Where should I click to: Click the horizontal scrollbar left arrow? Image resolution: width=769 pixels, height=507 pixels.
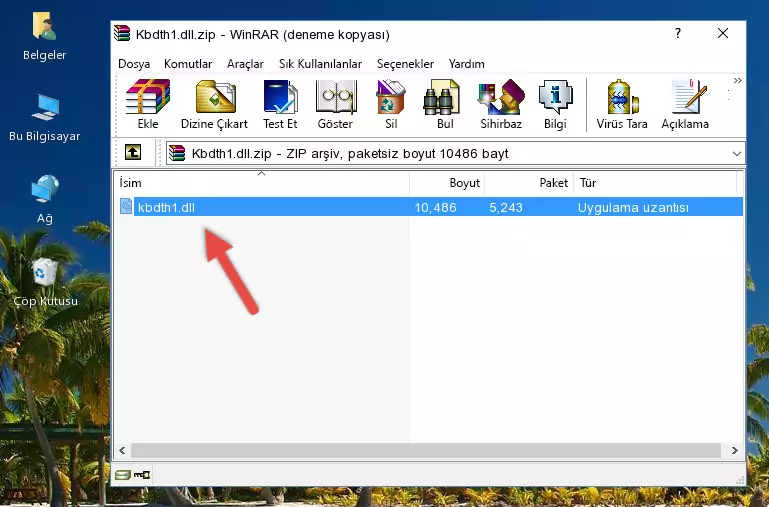[x=123, y=450]
